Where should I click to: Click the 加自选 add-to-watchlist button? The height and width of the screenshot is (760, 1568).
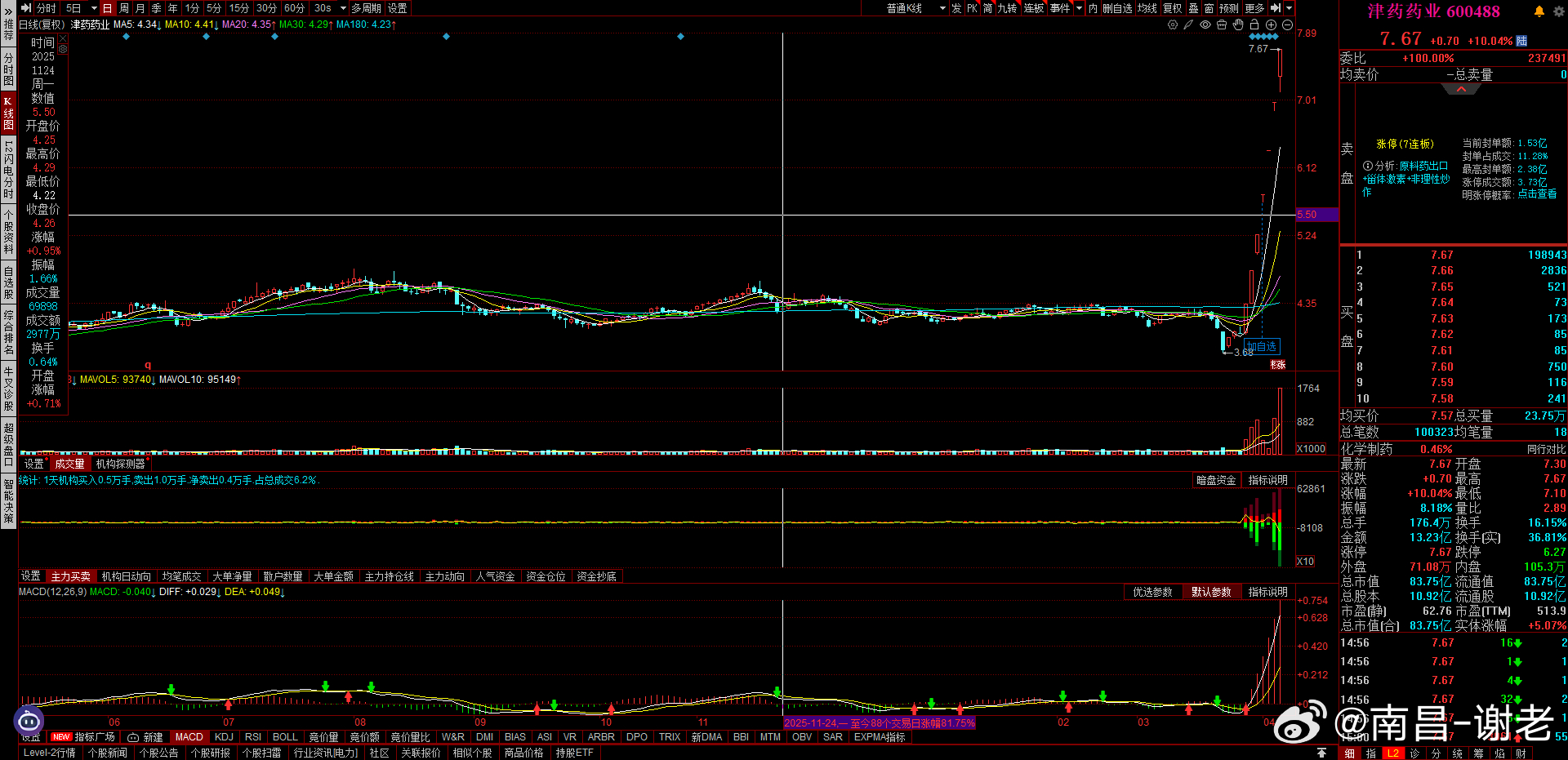pos(1262,347)
